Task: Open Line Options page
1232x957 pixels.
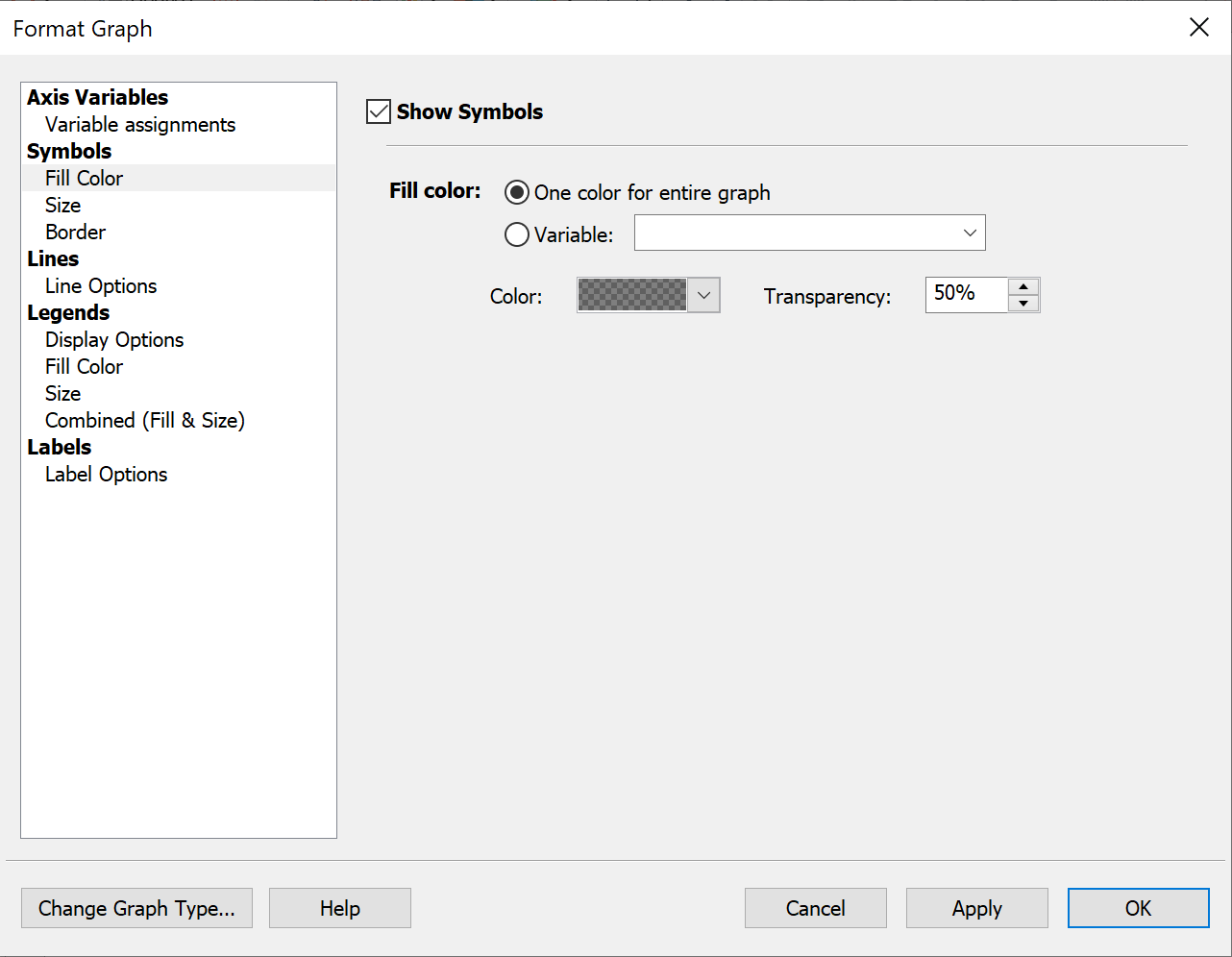Action: coord(101,286)
